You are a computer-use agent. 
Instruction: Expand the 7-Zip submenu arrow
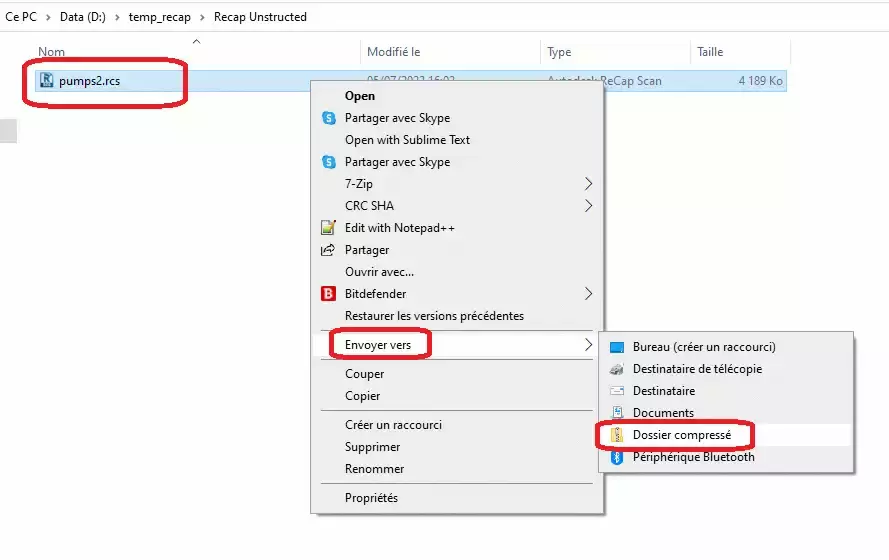[x=588, y=184]
